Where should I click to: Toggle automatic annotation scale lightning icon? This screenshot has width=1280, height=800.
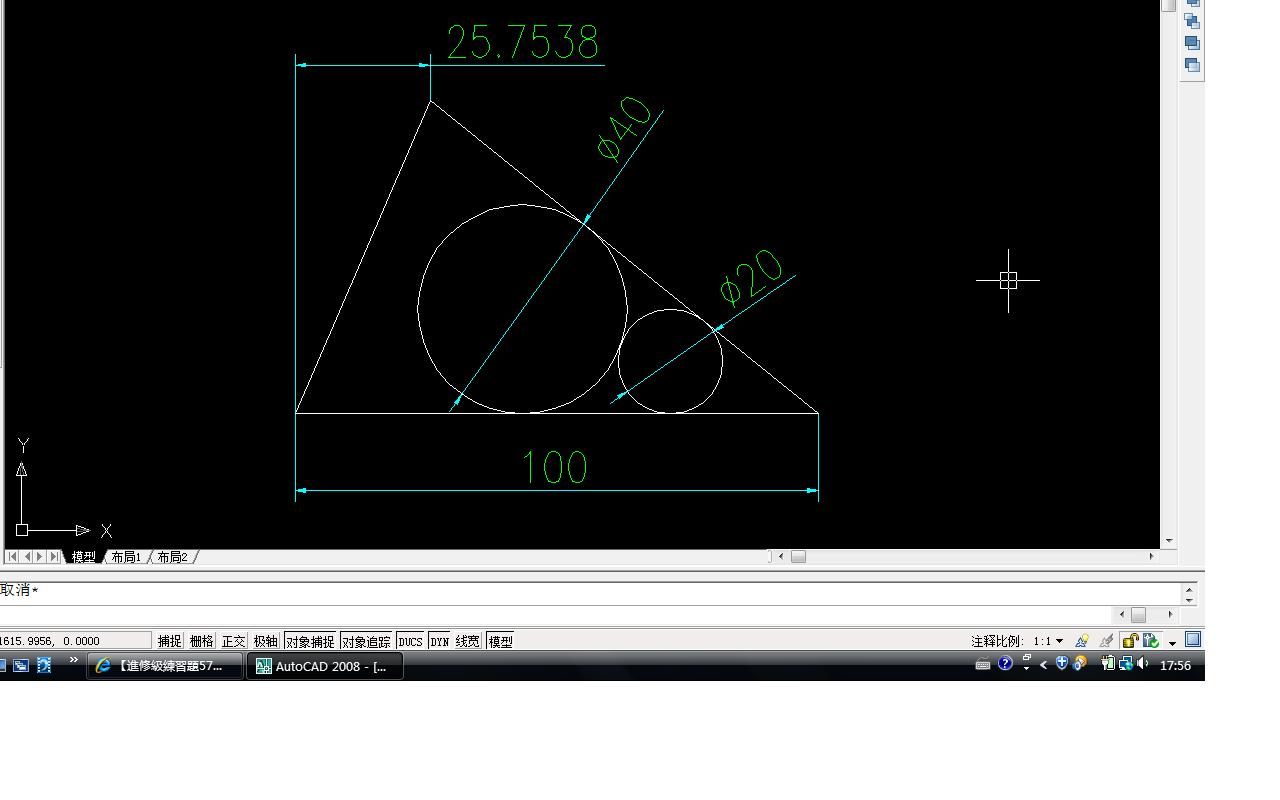[1106, 640]
